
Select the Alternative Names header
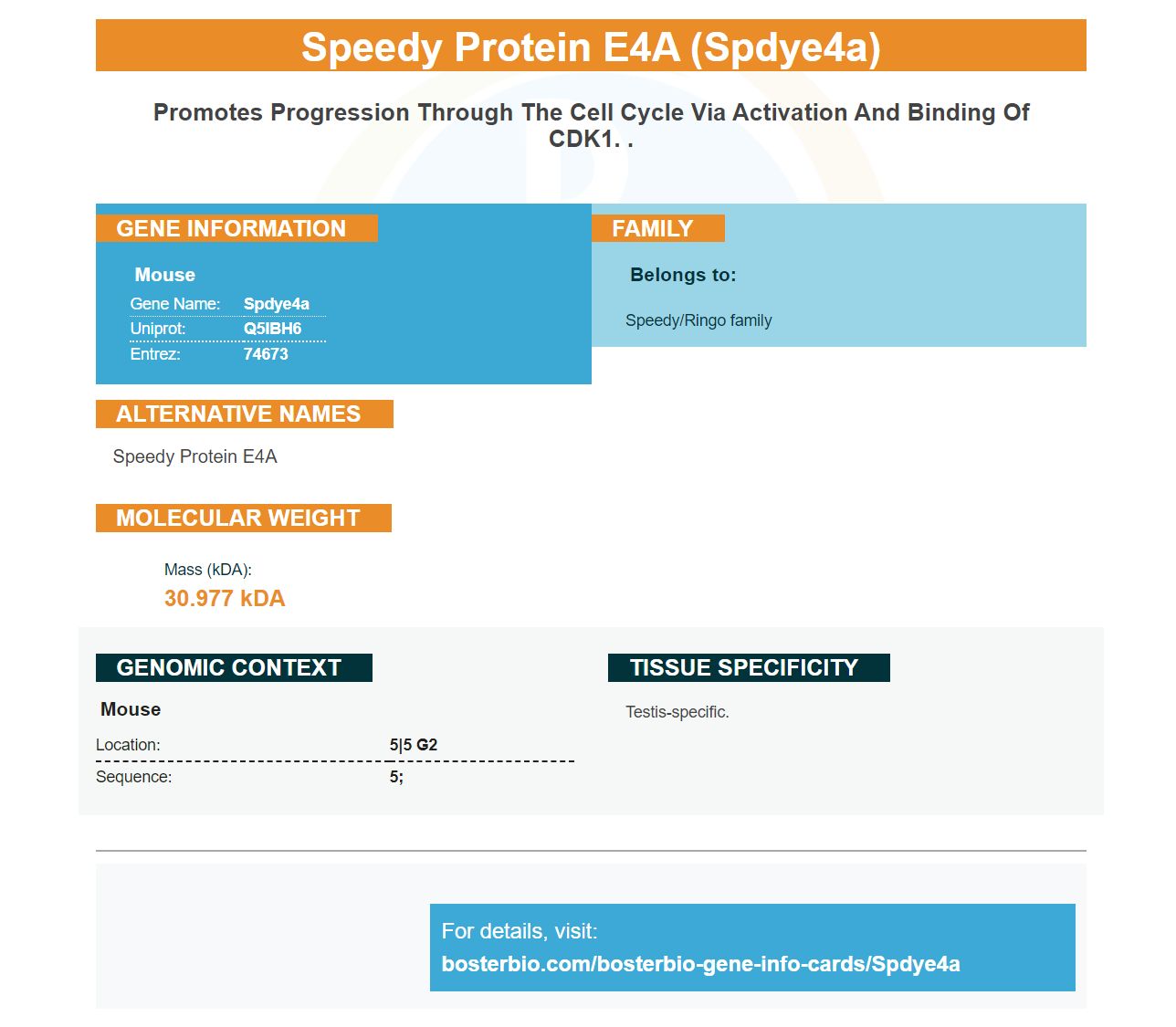245,414
